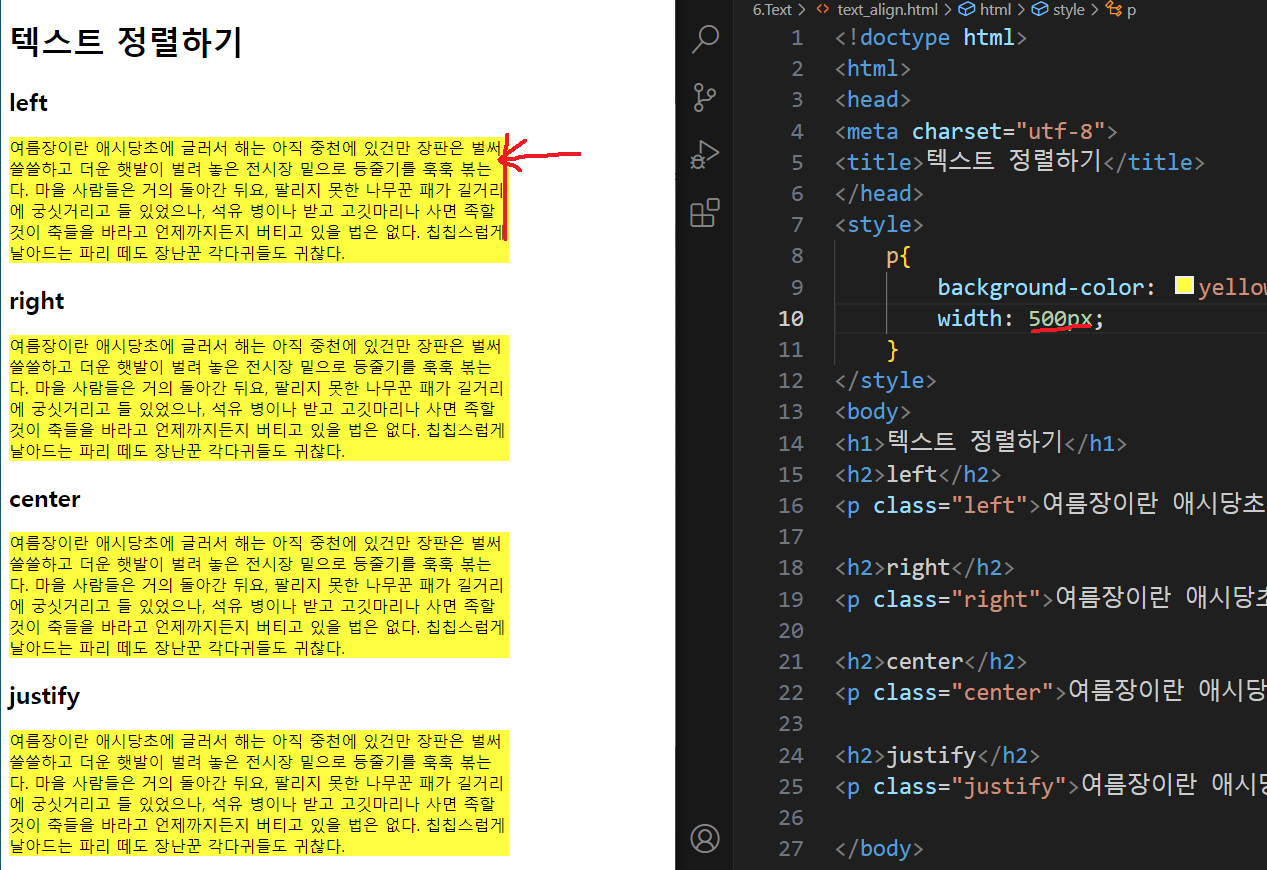
Task: Select 6.Text folder in breadcrumb
Action: coord(772,10)
